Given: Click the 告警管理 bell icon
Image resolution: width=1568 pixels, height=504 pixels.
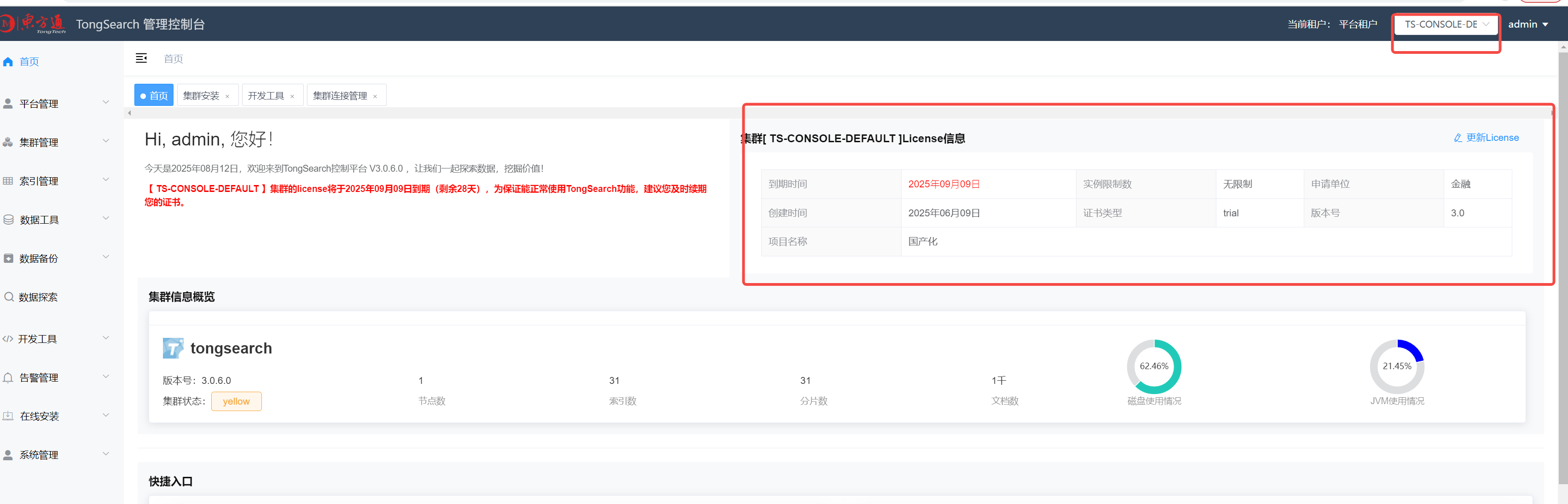Looking at the screenshot, I should 8,377.
